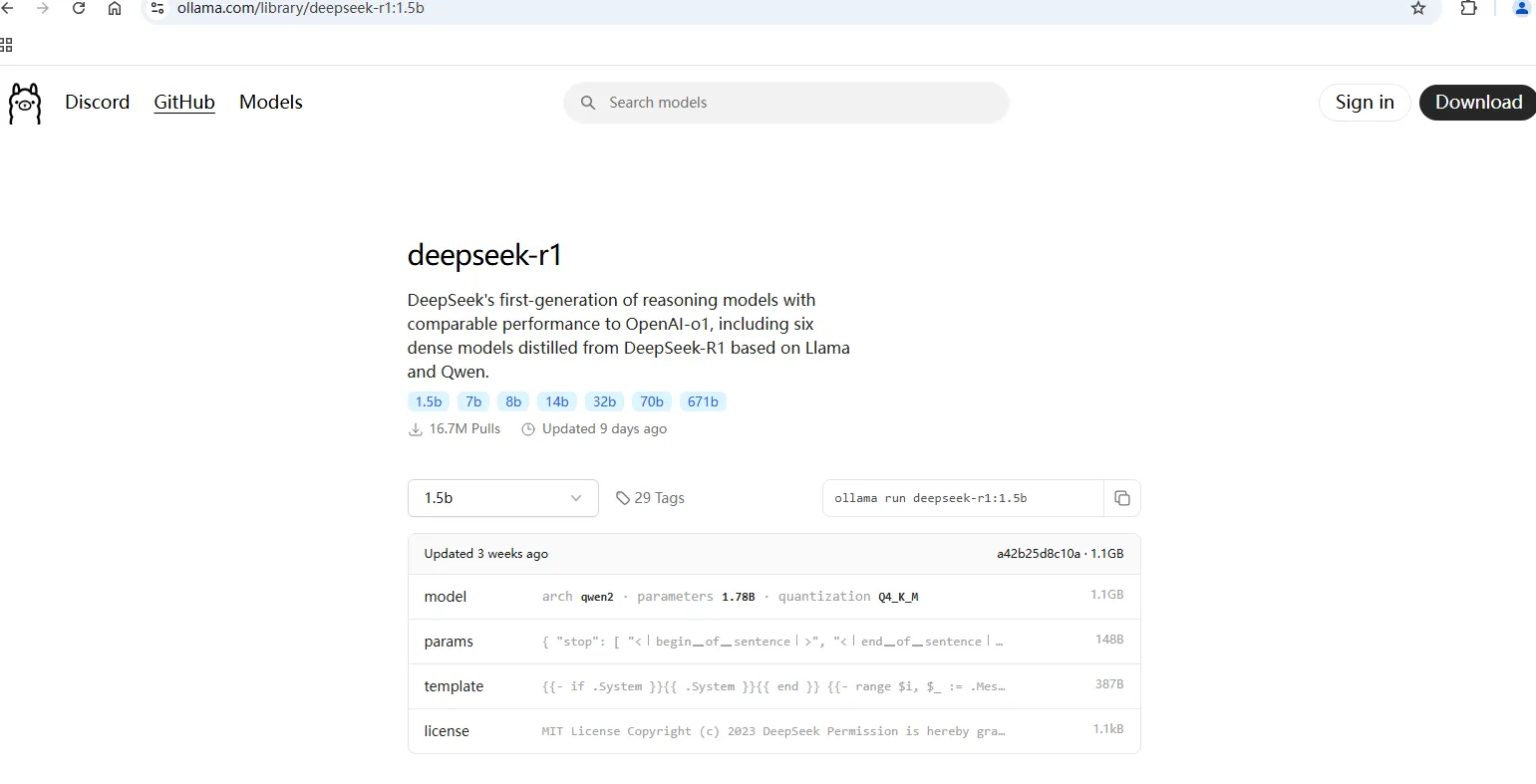Viewport: 1536px width, 784px height.
Task: Click the forward navigation arrow
Action: [x=43, y=8]
